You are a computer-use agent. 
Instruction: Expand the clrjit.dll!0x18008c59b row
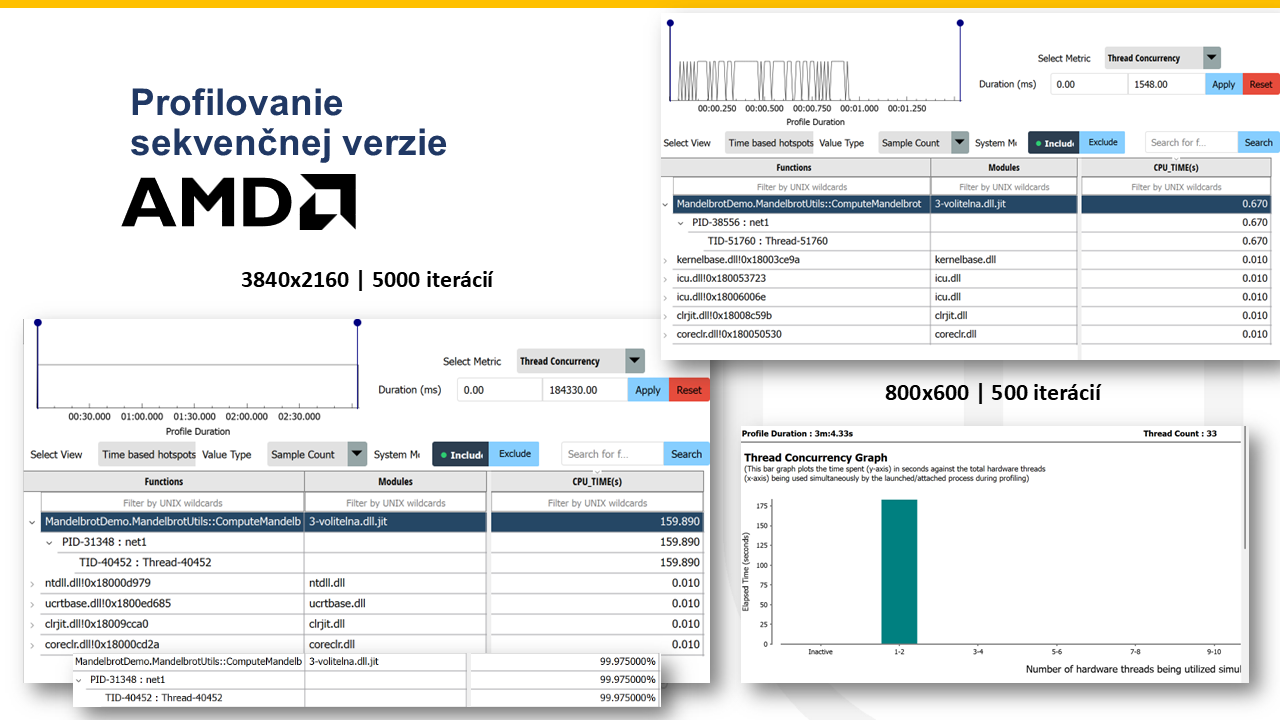click(x=667, y=316)
